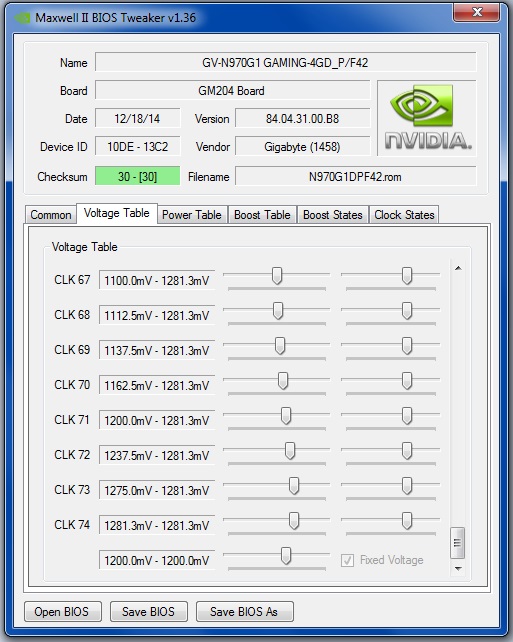513x642 pixels.
Task: Click CLK 69 value 1137.5mV - 1281.3mV
Action: point(157,351)
